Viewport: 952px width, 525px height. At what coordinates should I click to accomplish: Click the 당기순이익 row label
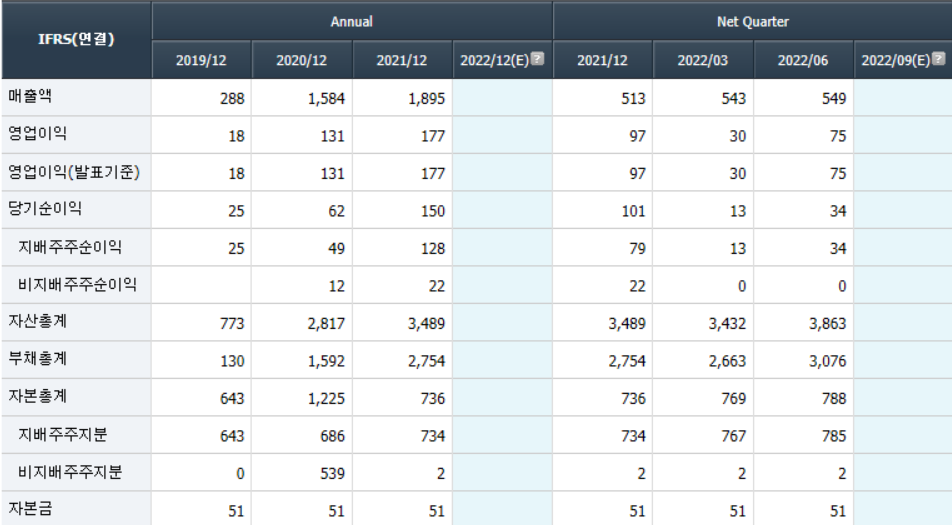coord(45,209)
